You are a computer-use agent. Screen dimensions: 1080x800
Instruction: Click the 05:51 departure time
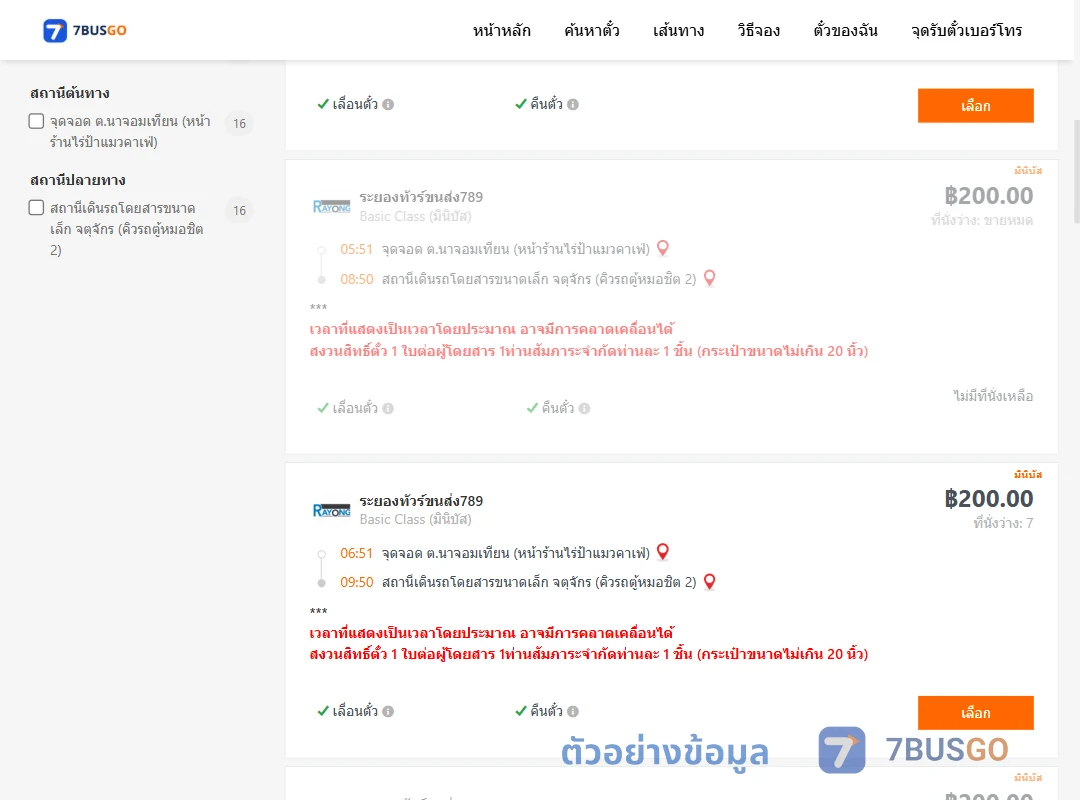click(x=356, y=249)
